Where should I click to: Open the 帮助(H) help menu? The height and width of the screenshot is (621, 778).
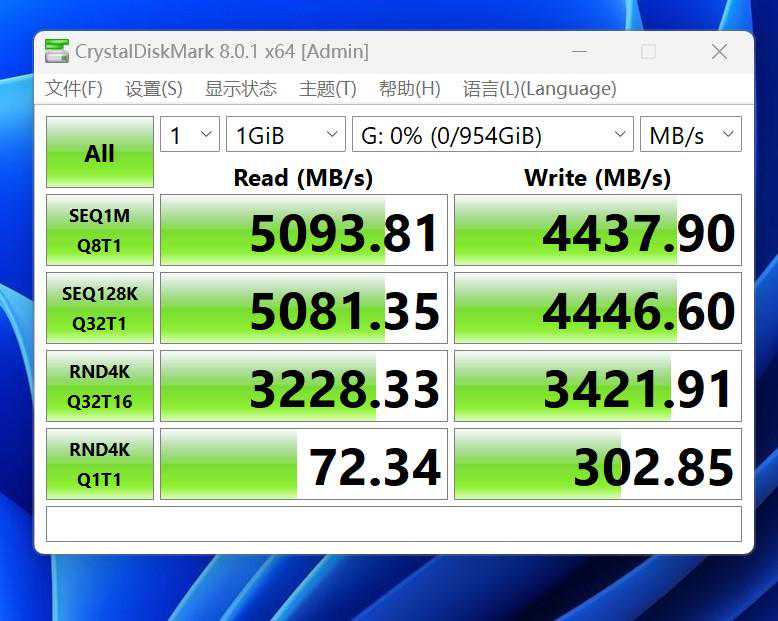coord(409,89)
